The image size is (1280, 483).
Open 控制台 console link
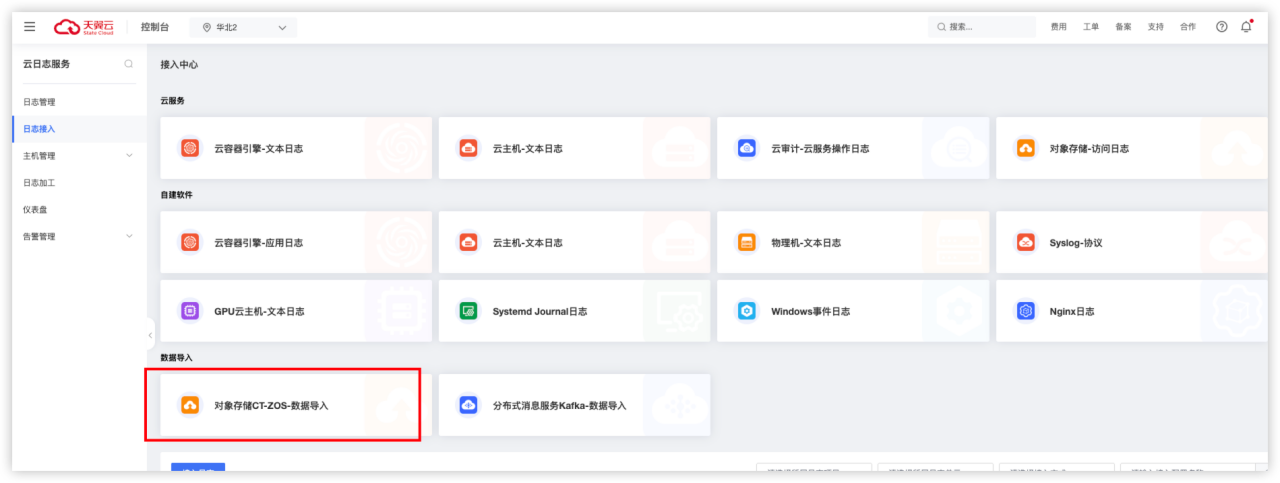[x=154, y=27]
